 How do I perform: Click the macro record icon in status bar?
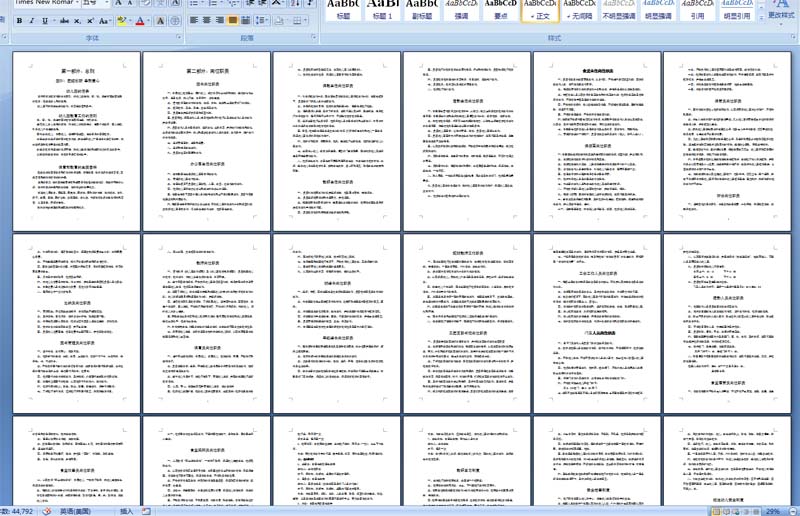tap(146, 511)
